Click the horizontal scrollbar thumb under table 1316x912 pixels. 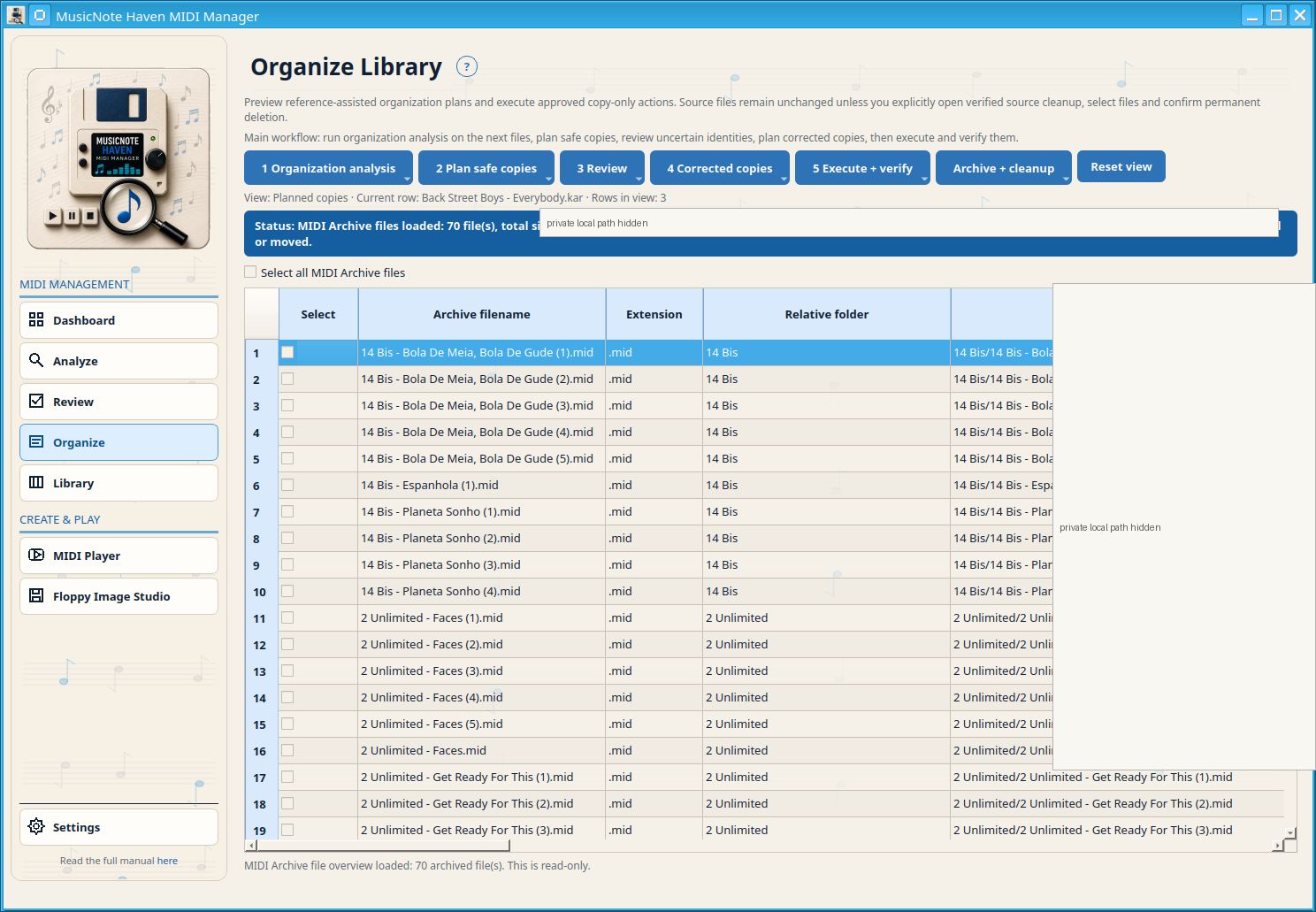click(x=383, y=846)
